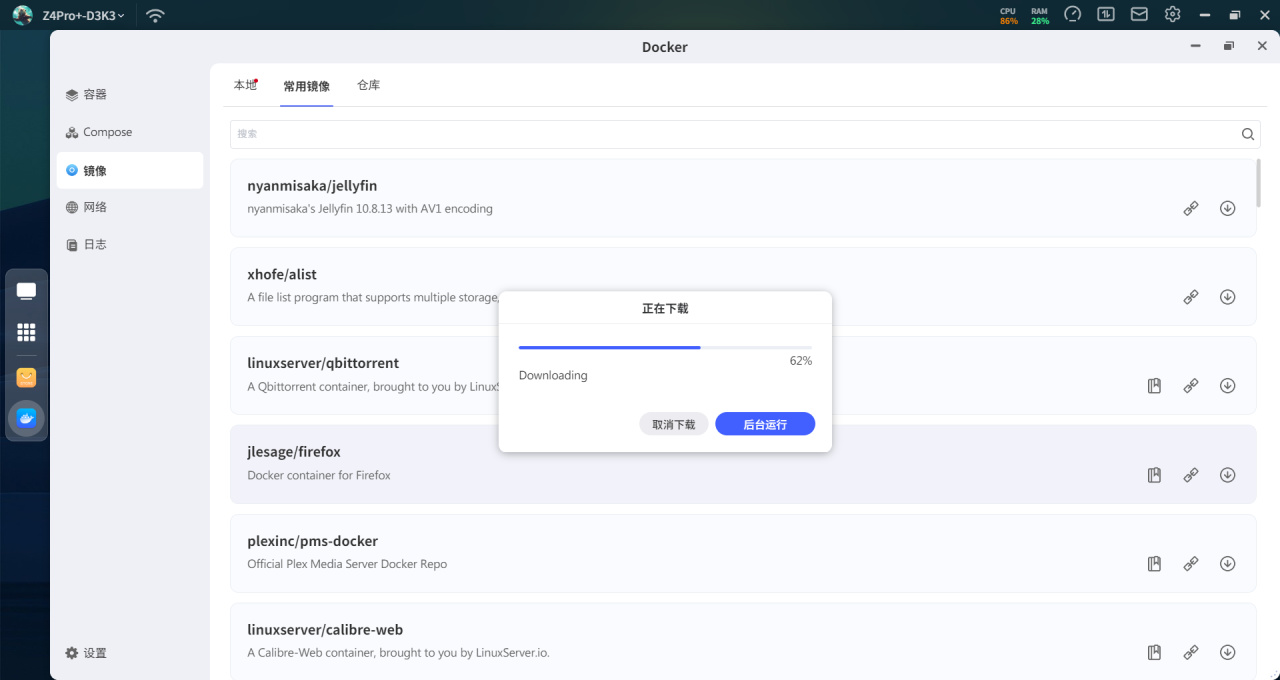Click 'Official Plex Media Server Docker Repo' text

click(x=347, y=564)
